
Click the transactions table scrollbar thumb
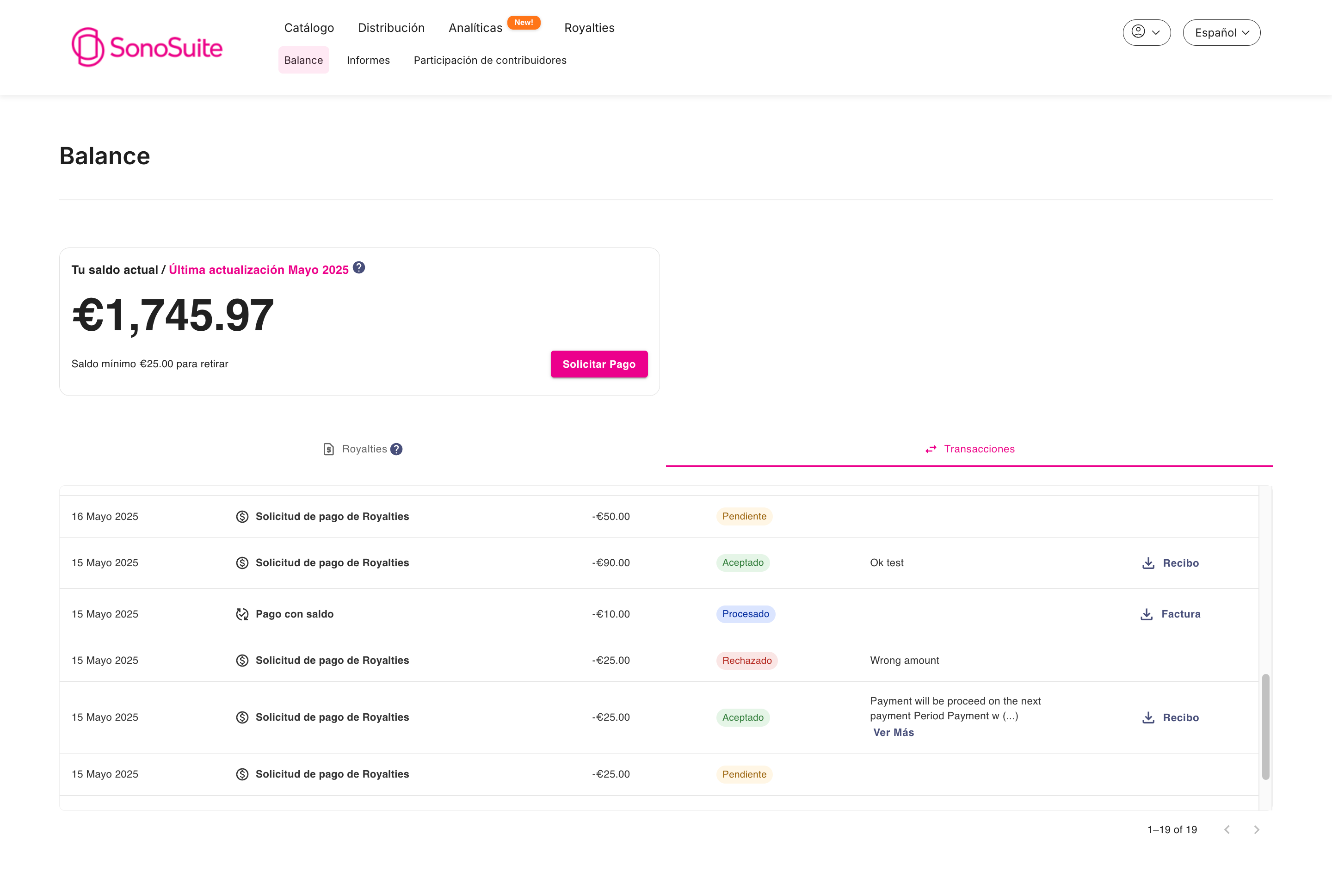click(1266, 727)
